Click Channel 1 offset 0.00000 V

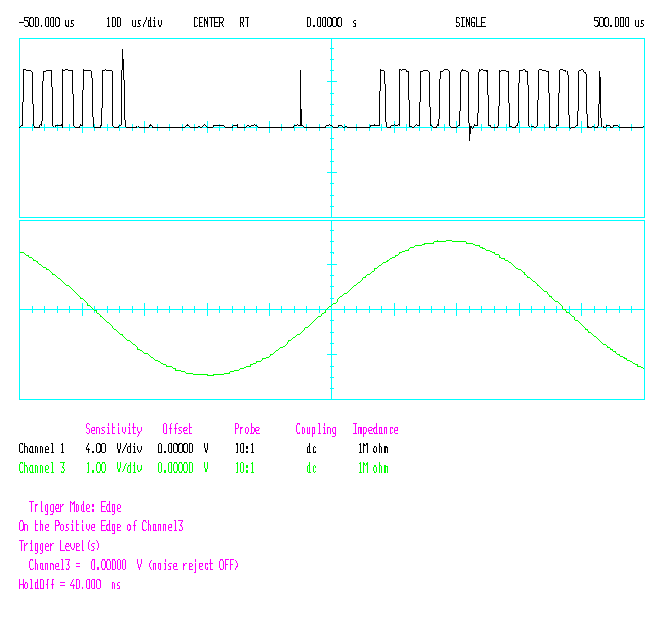(183, 449)
